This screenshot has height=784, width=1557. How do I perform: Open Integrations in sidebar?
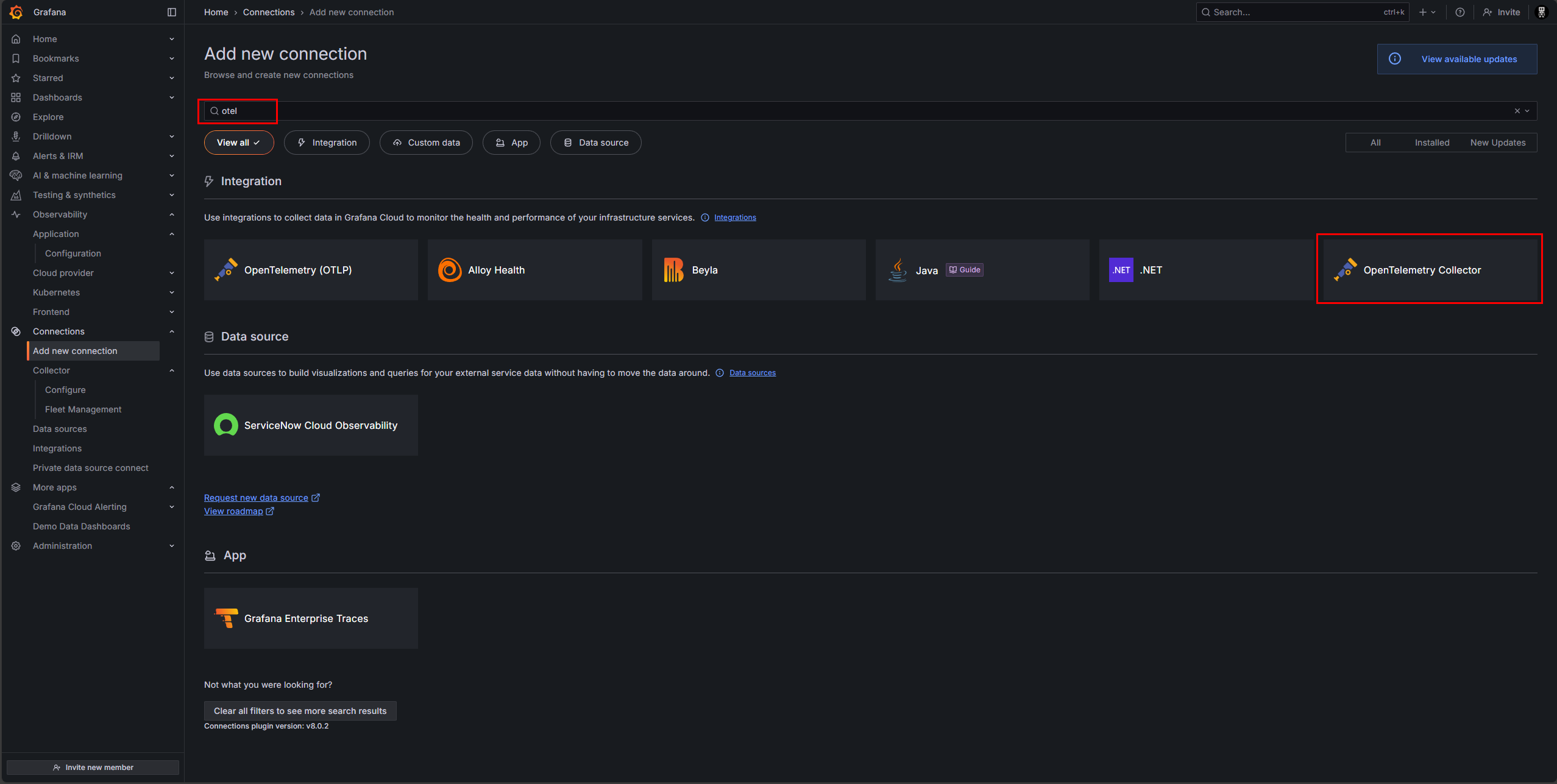coord(57,448)
